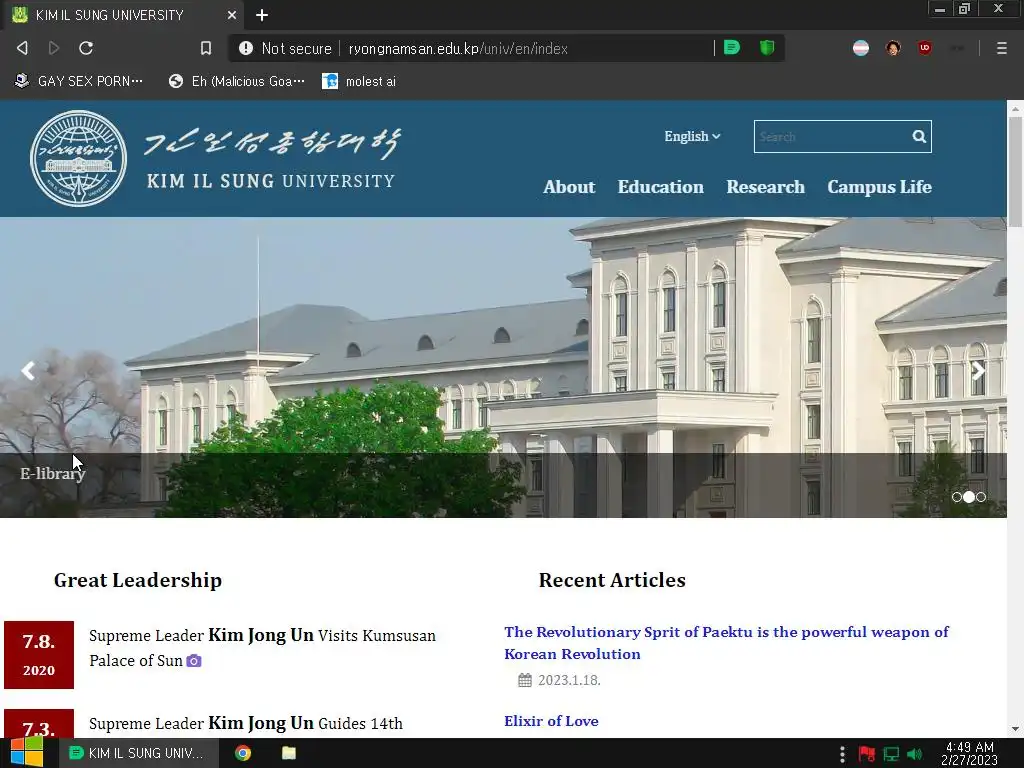Select the first carousel dot
The height and width of the screenshot is (768, 1024).
[957, 497]
